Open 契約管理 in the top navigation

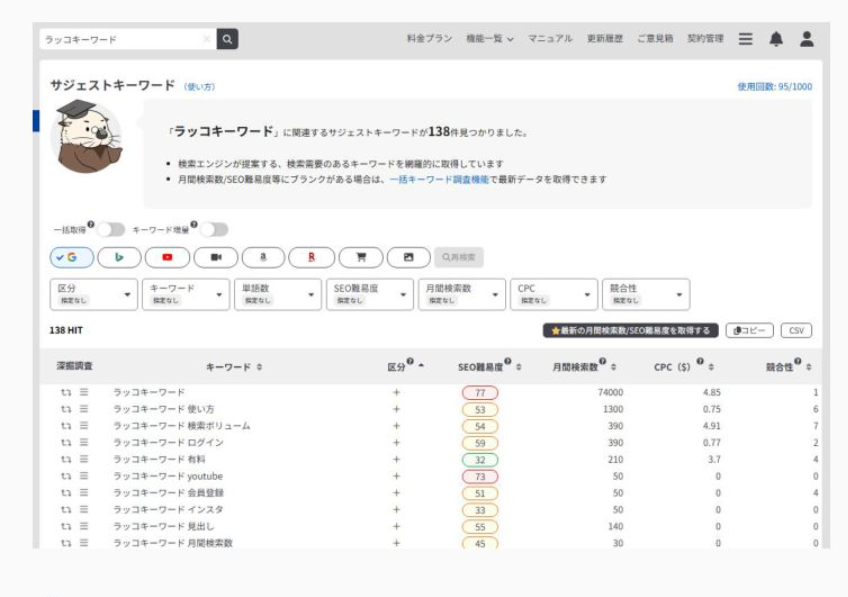(x=705, y=39)
